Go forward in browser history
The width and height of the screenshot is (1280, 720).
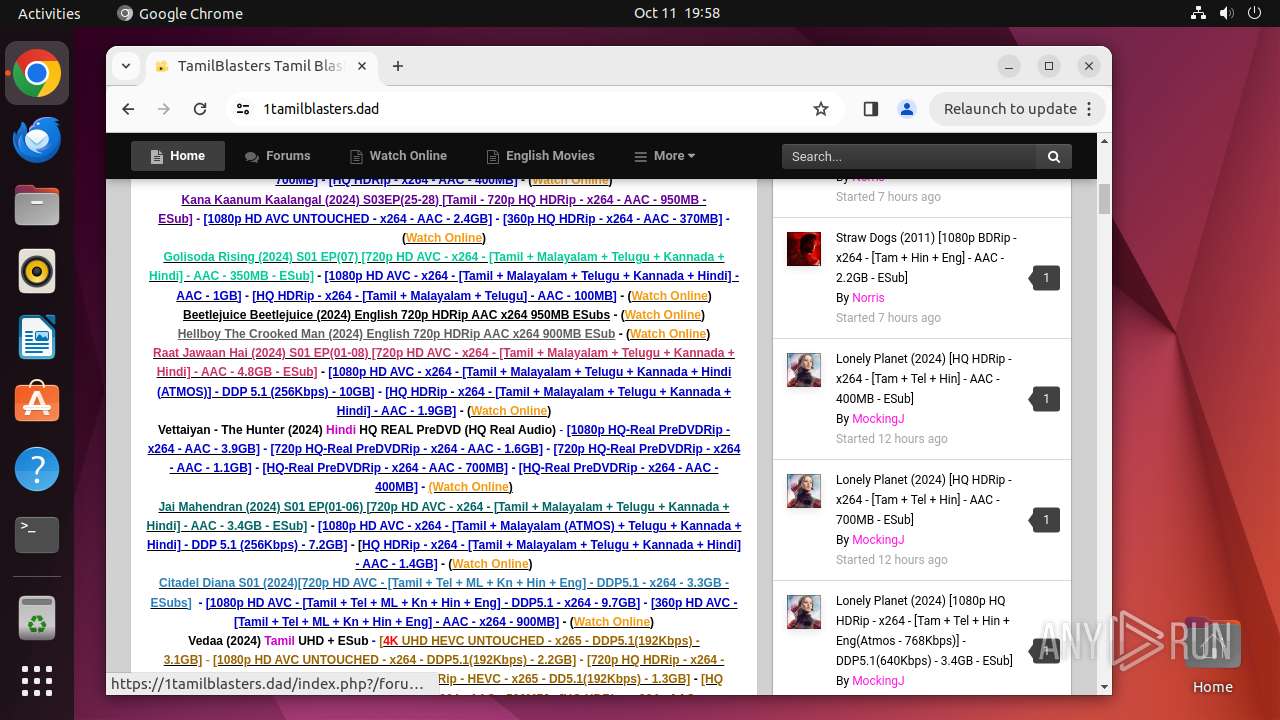click(164, 109)
